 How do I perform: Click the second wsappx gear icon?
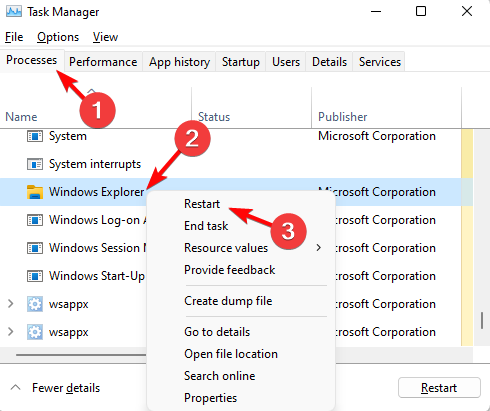[x=35, y=332]
